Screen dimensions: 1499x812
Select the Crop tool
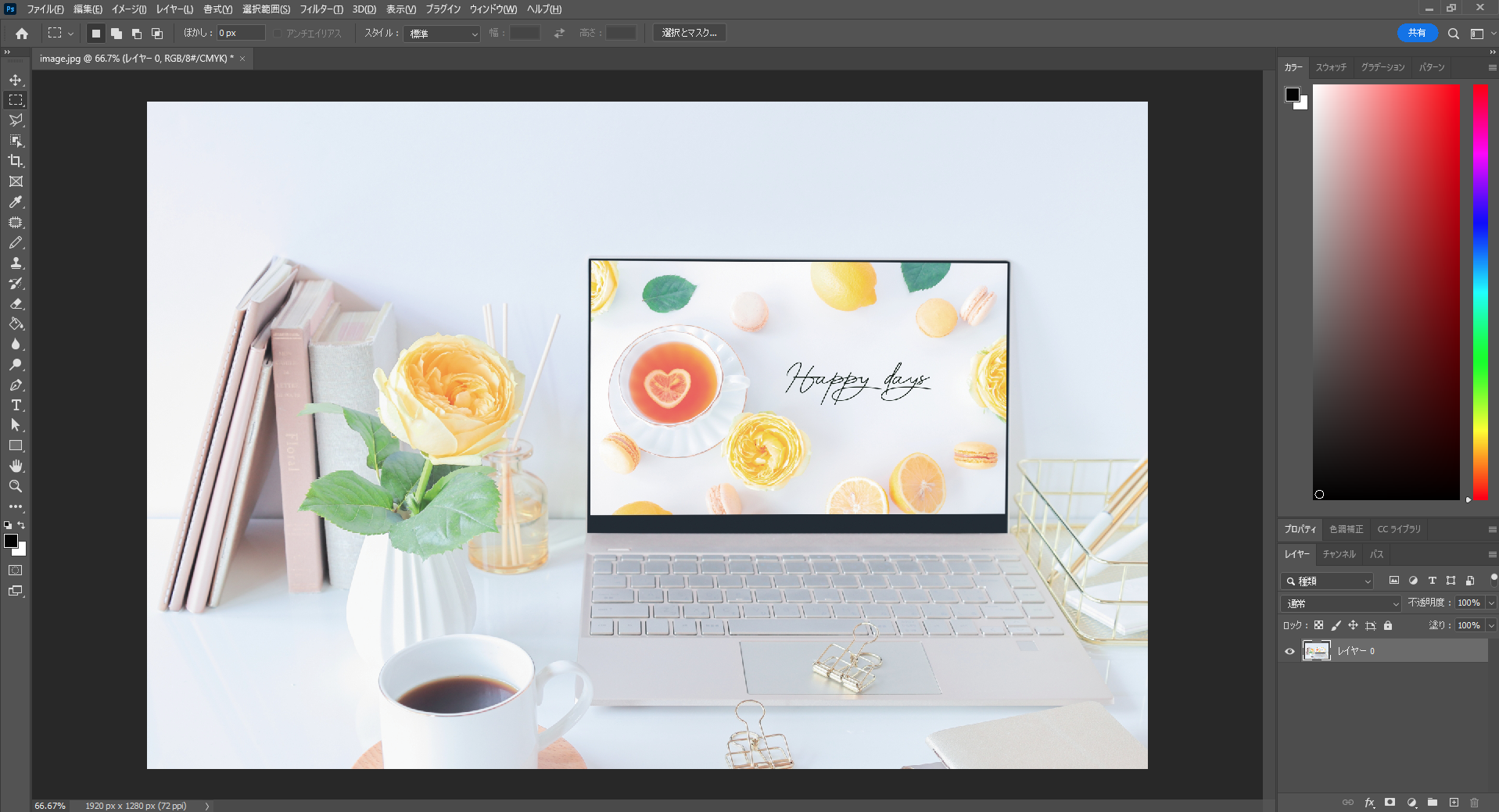pyautogui.click(x=16, y=161)
